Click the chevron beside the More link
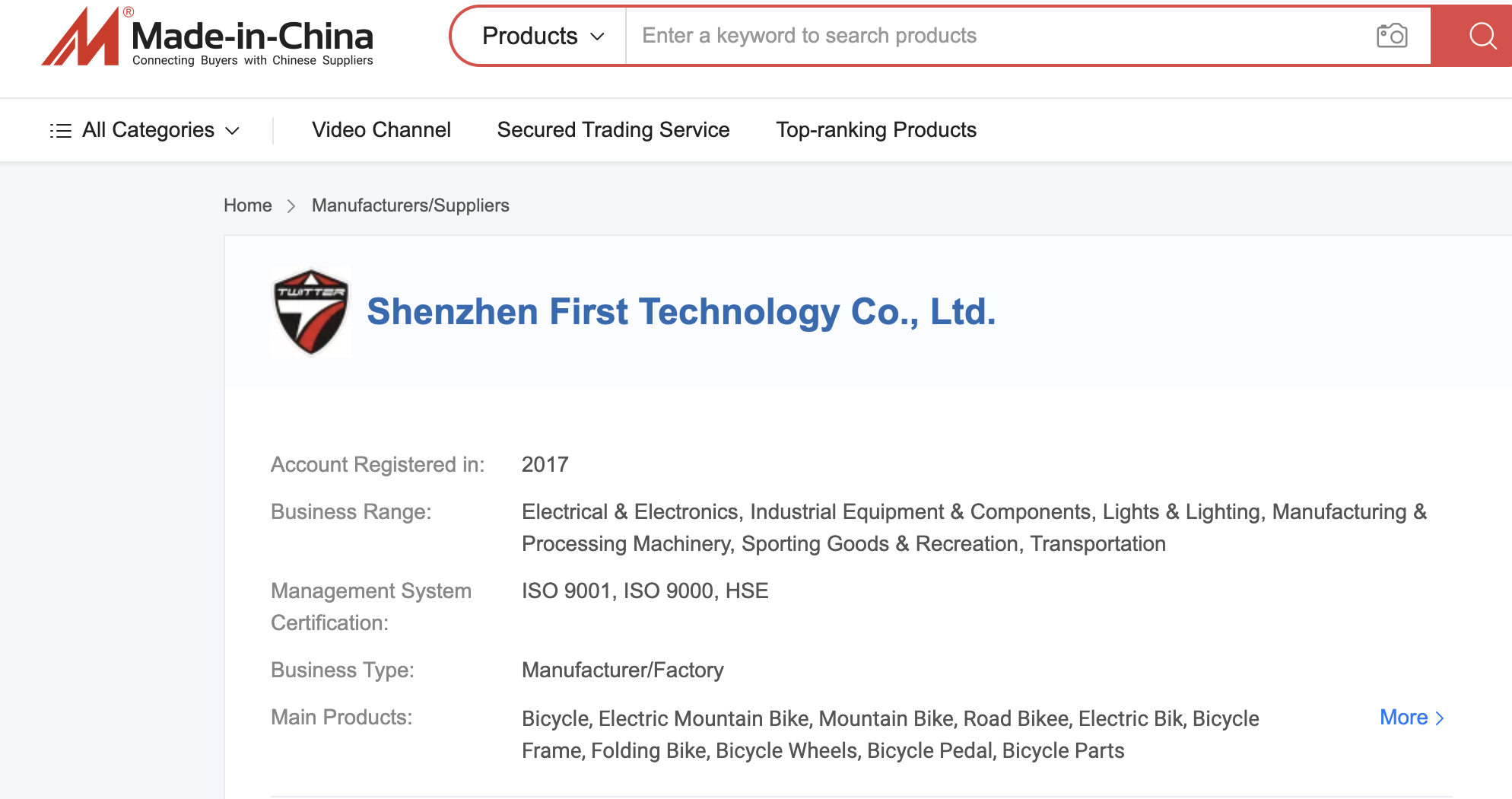1512x799 pixels. [1439, 718]
